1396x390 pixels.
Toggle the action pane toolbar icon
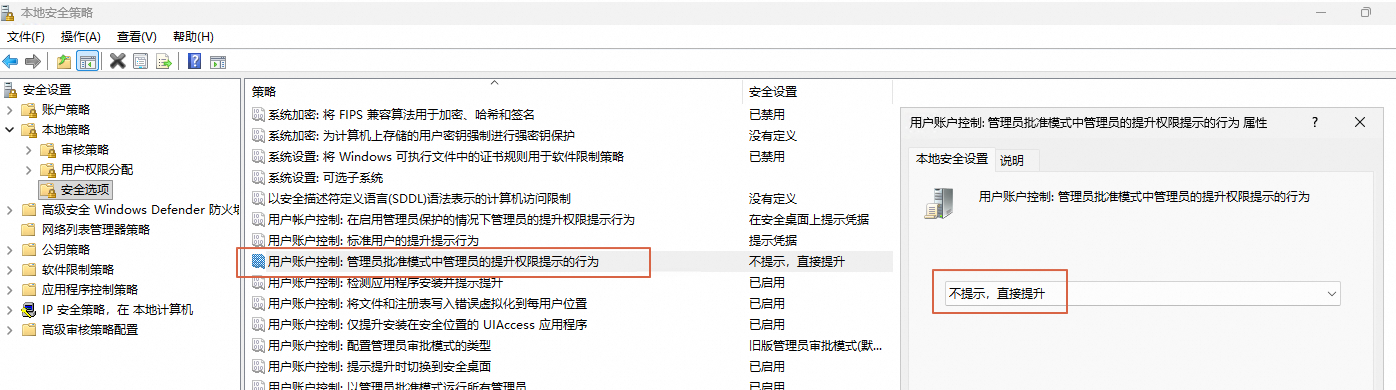click(x=217, y=61)
